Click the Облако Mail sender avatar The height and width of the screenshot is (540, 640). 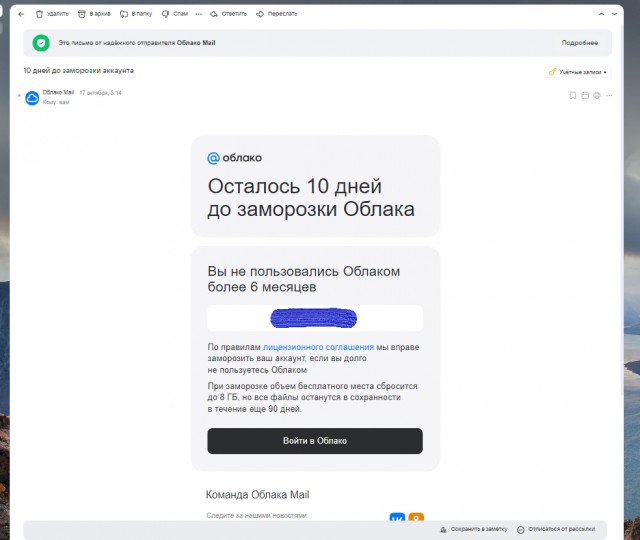[x=32, y=98]
